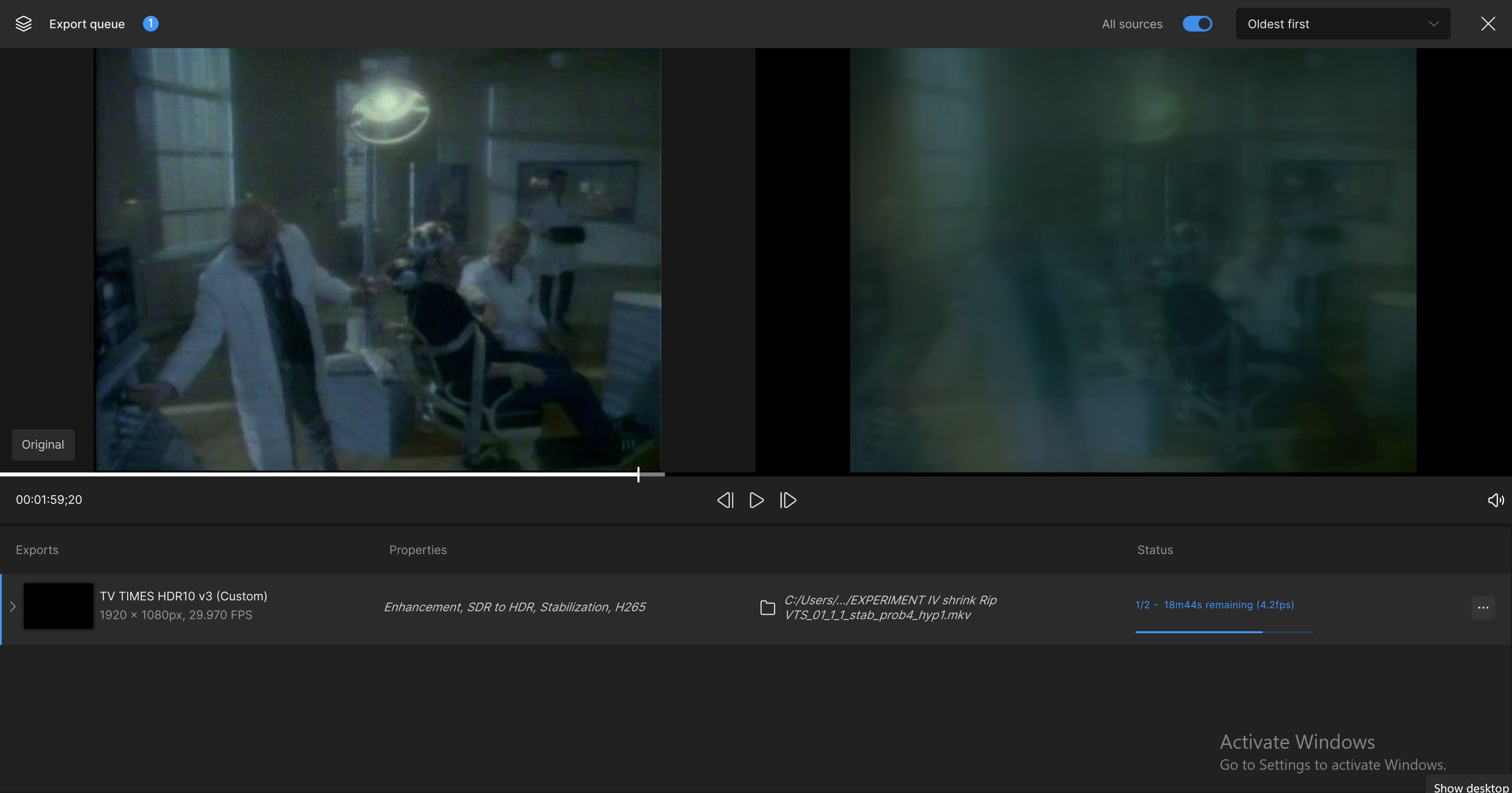Click the output path EXPERIMENT IV shrink Rip
The height and width of the screenshot is (793, 1512).
pos(890,607)
